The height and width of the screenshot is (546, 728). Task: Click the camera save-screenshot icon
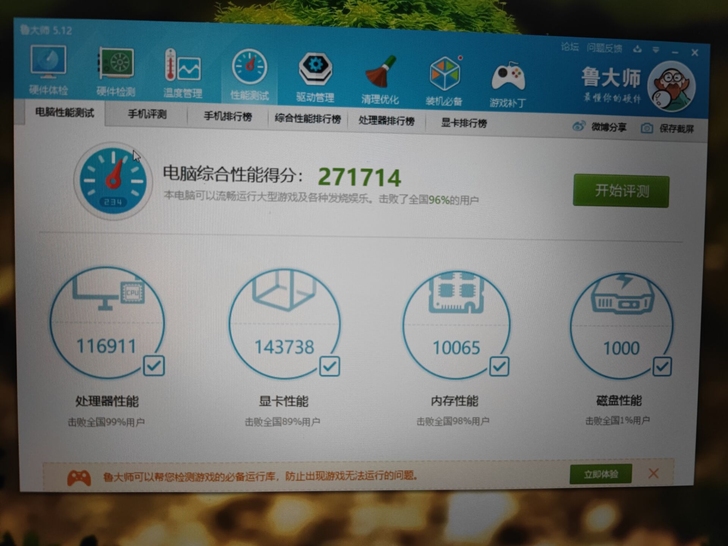[x=647, y=128]
